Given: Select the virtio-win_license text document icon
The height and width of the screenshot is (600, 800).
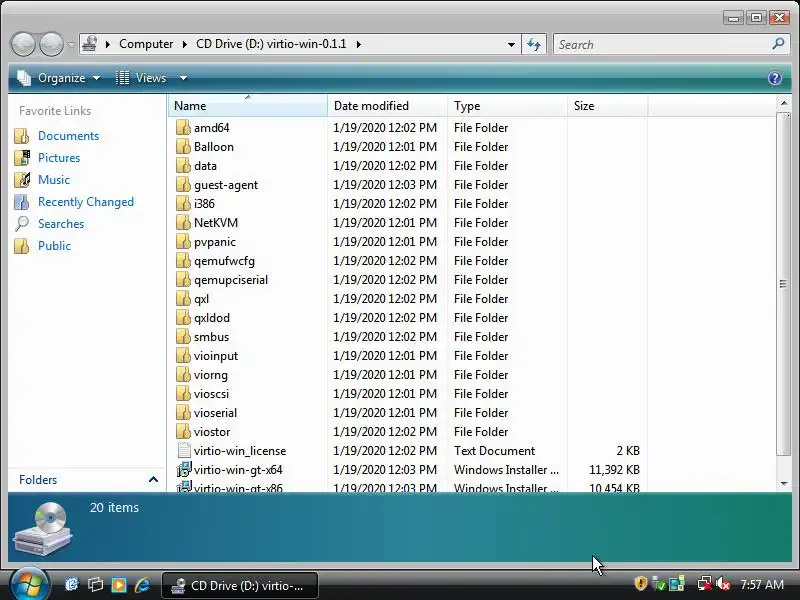Looking at the screenshot, I should point(183,451).
